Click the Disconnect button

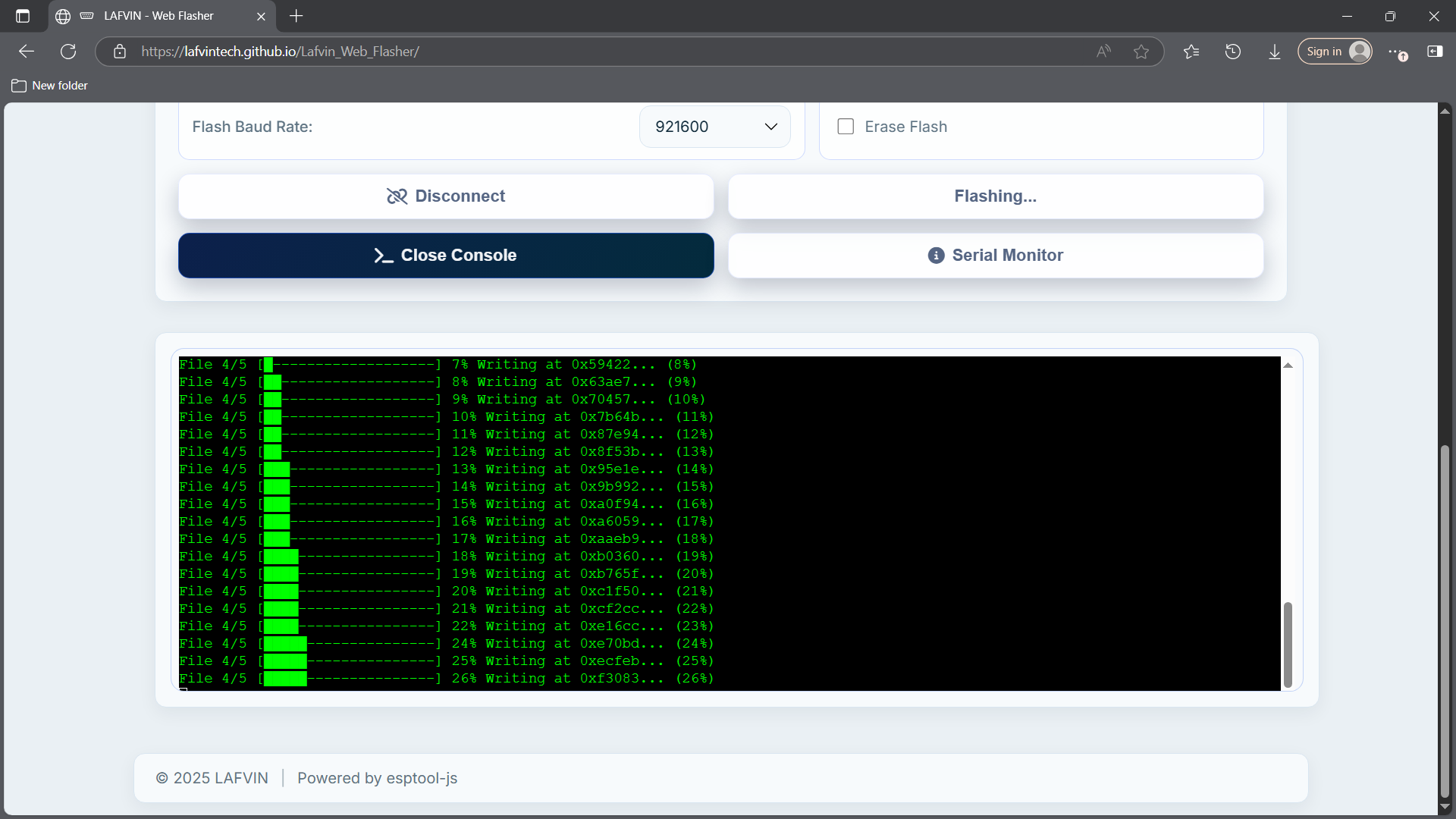click(x=446, y=196)
